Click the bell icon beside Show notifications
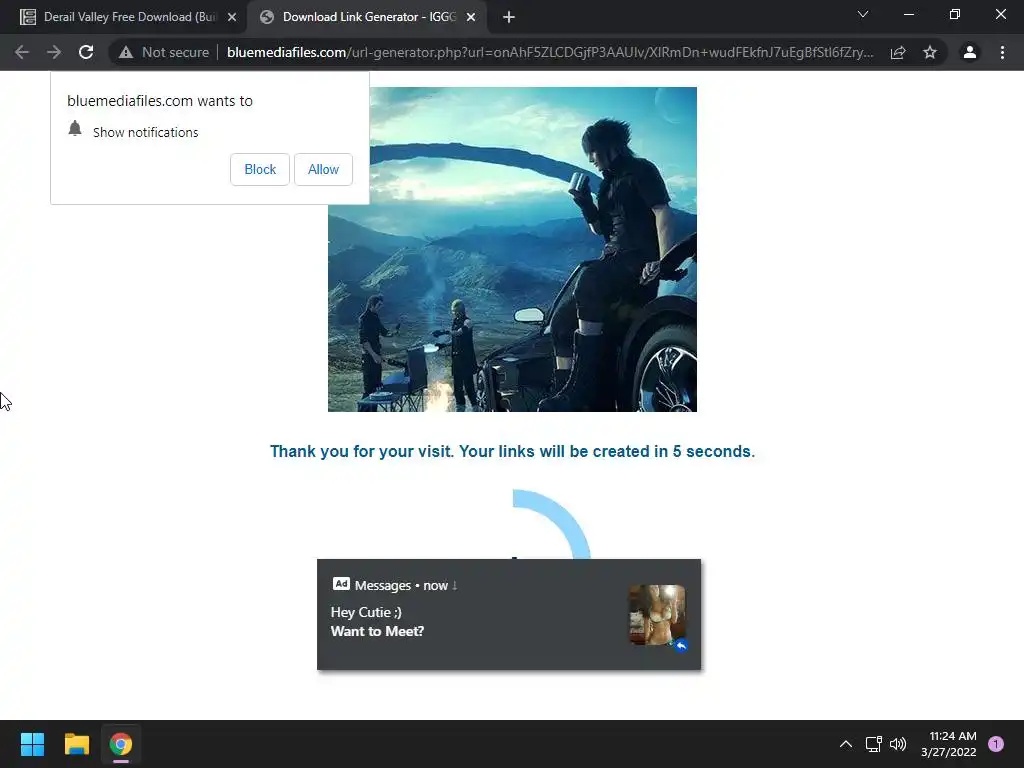Screen dimensions: 1024x768 pyautogui.click(x=75, y=129)
